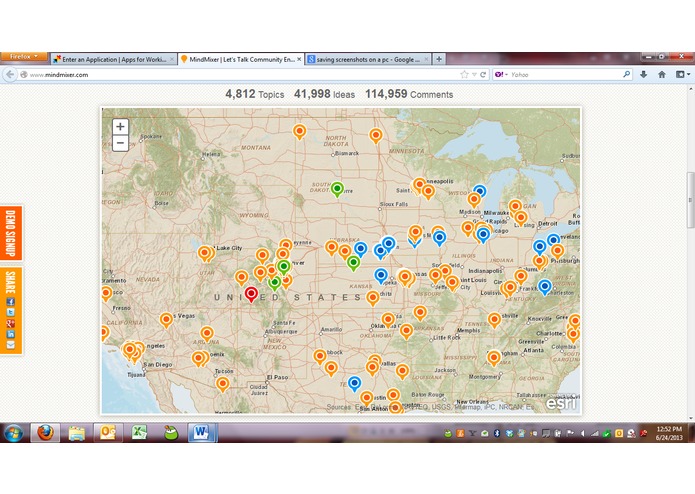Open the bookmarks menu dropdown
The width and height of the screenshot is (695, 494).
click(x=683, y=74)
